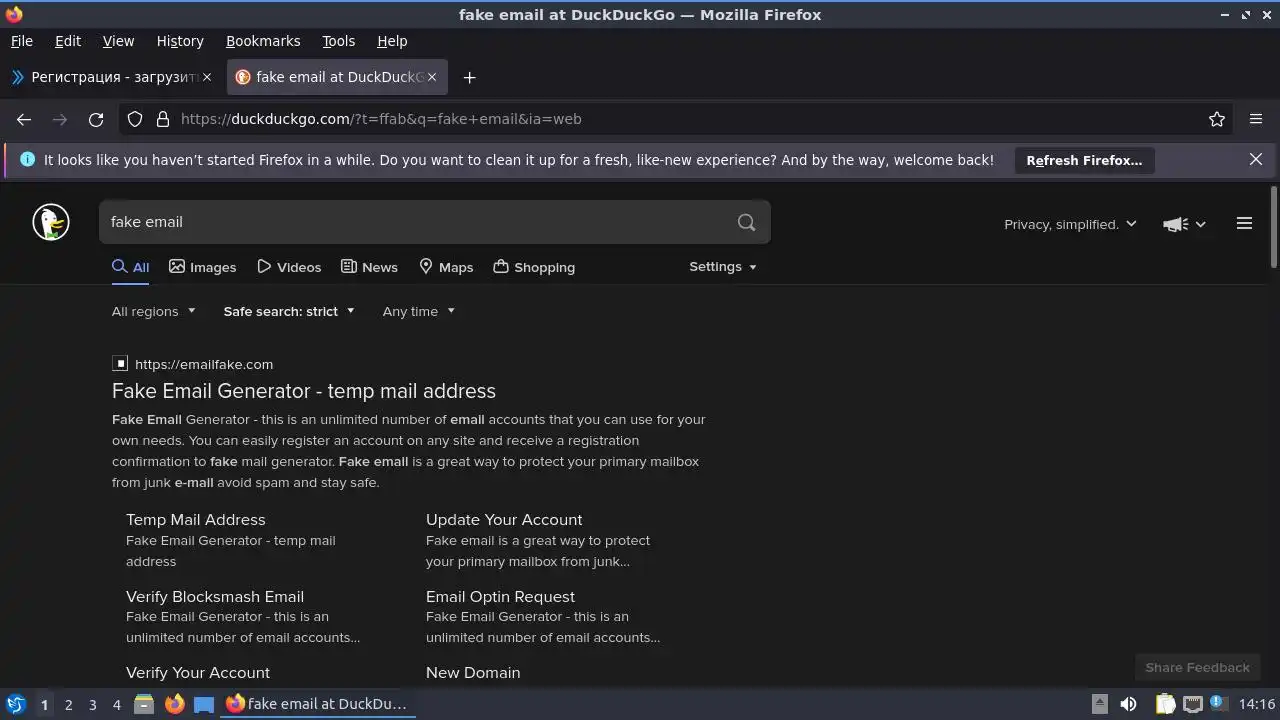Switch to workspace 2

[68, 704]
